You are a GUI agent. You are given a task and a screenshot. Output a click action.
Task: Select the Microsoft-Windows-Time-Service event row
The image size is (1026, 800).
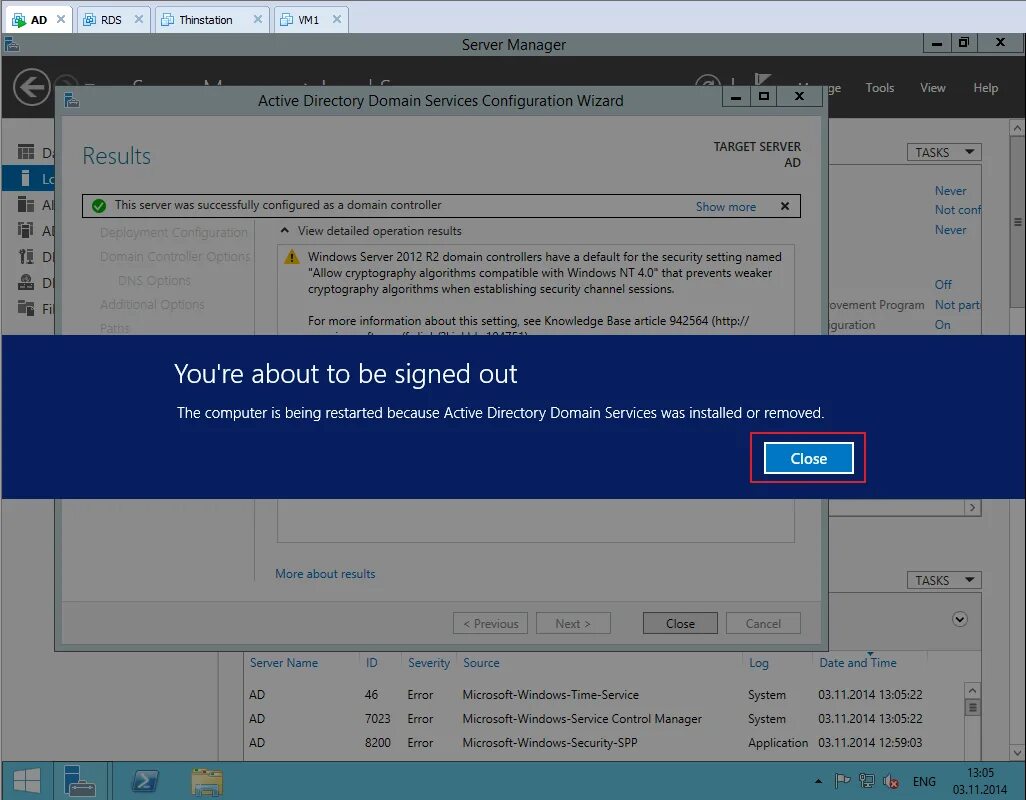(x=602, y=695)
